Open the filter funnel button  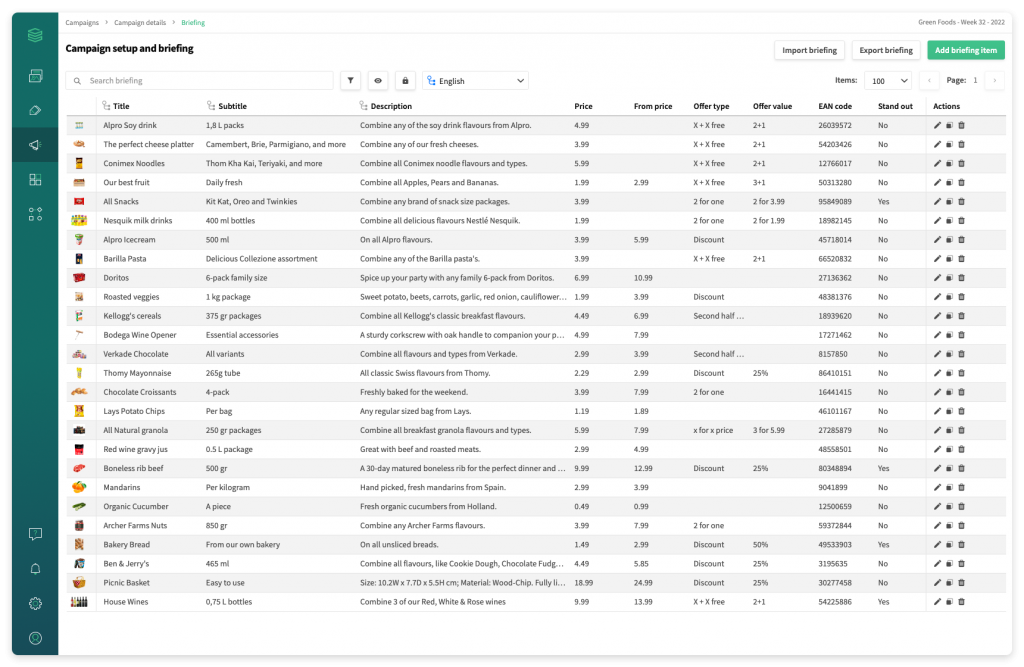(351, 80)
